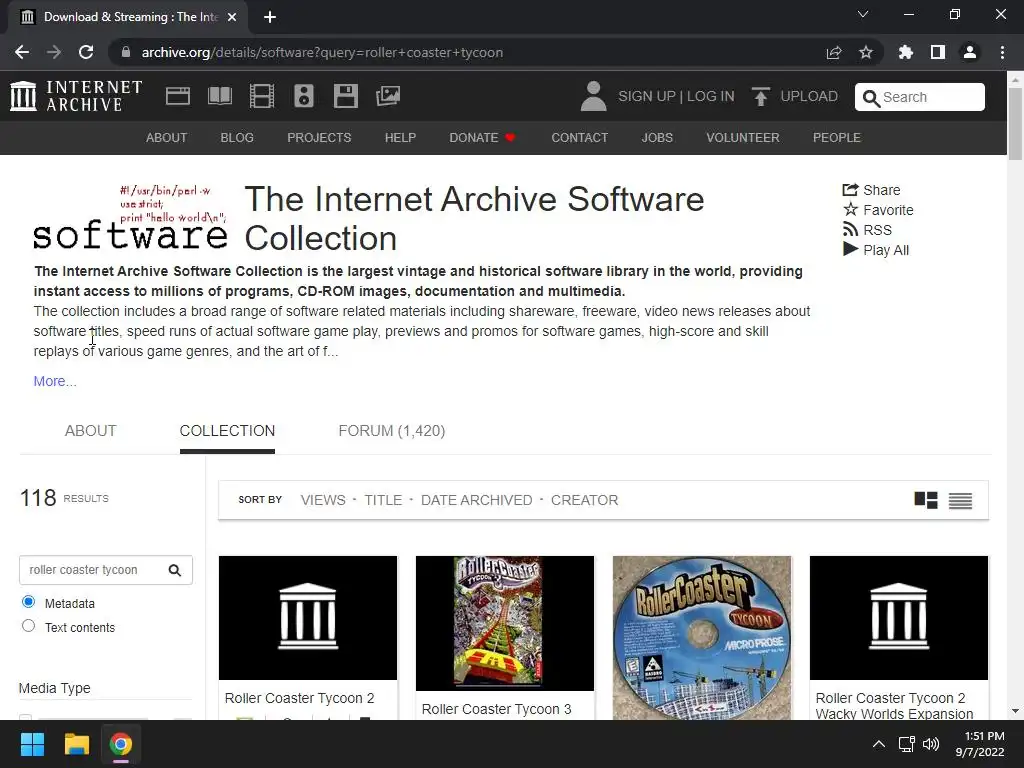Switch to tile grid view
This screenshot has width=1024, height=768.
(x=926, y=500)
